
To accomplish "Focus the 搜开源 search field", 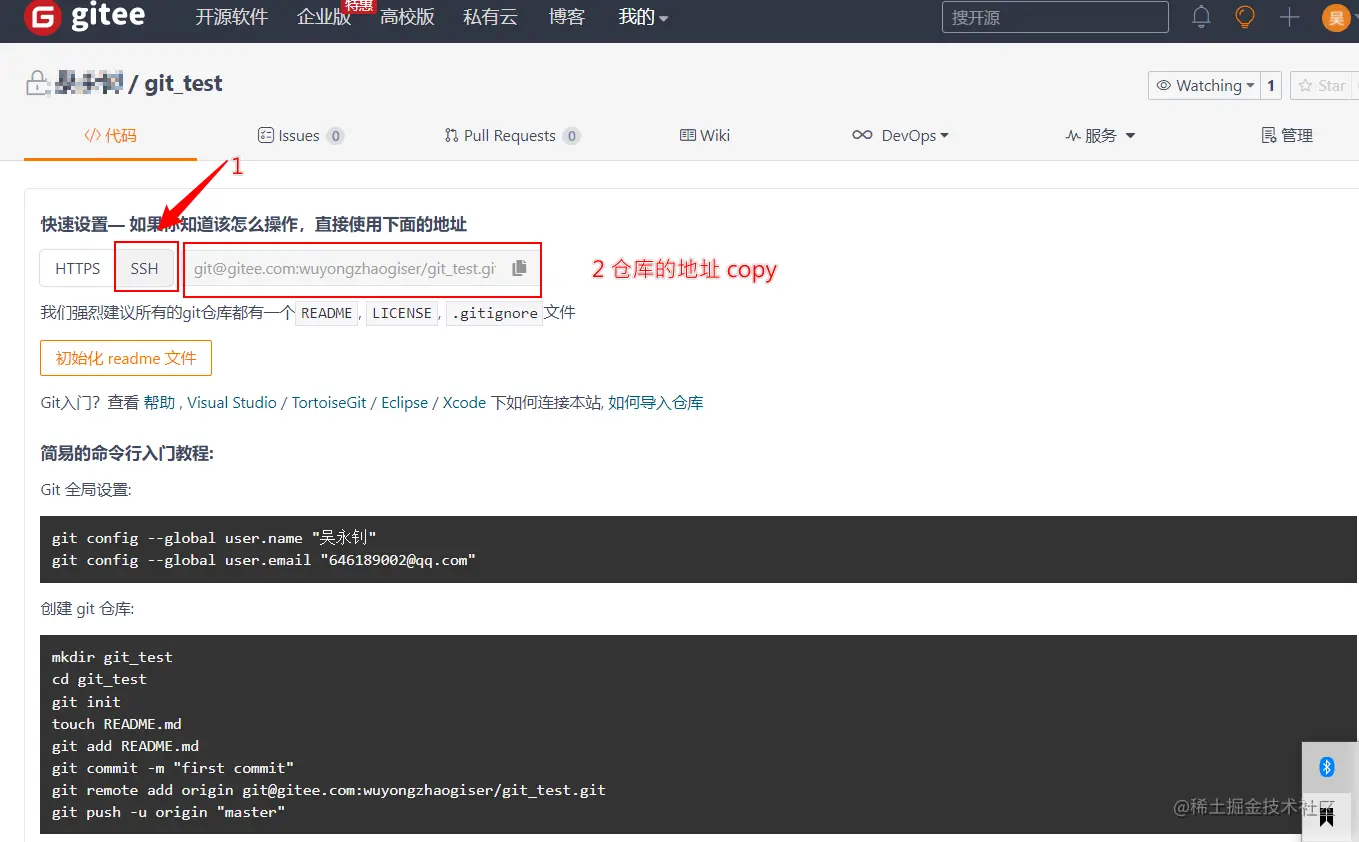I will point(1055,17).
